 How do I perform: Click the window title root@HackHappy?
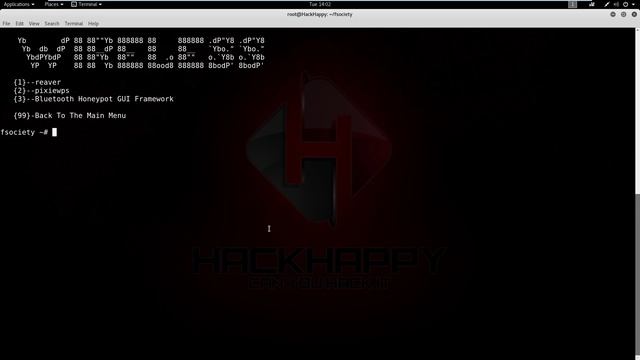[x=320, y=14]
